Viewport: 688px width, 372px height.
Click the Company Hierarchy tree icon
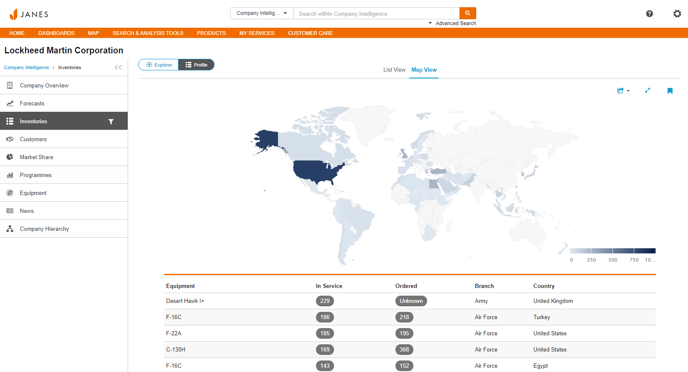click(10, 229)
